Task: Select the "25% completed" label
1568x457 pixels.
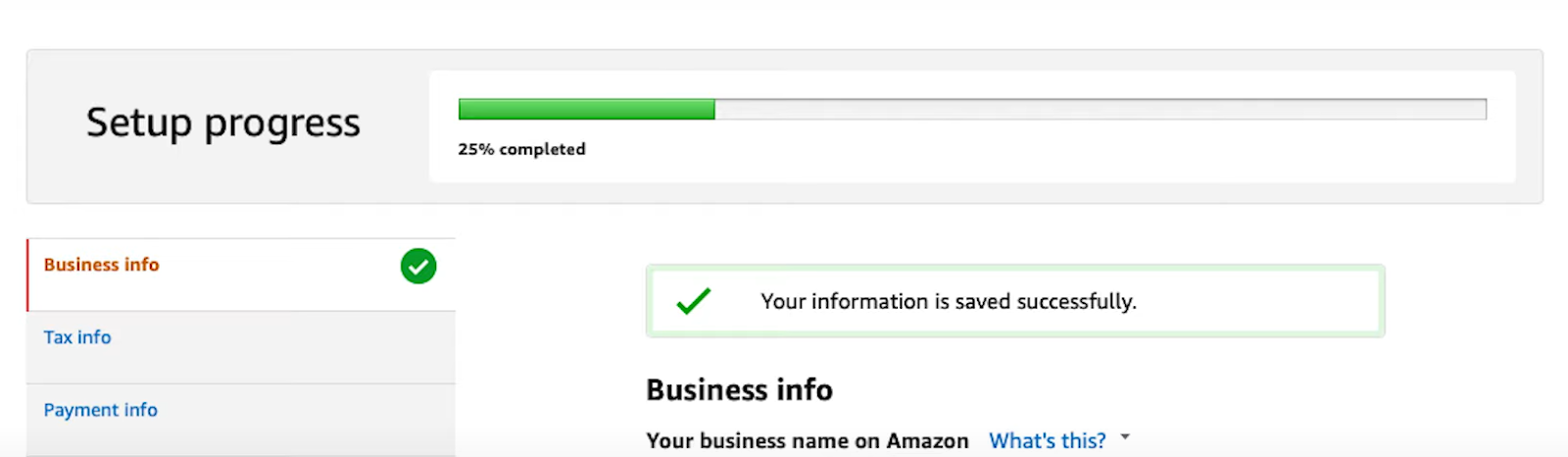Action: pos(521,149)
